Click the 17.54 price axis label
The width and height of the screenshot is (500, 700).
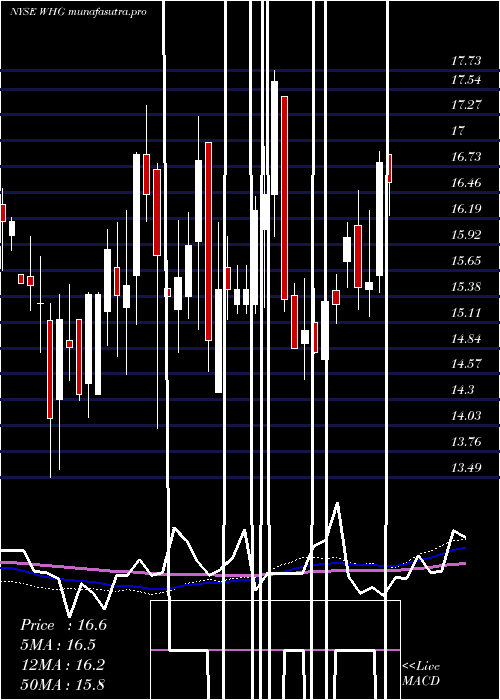[466, 80]
